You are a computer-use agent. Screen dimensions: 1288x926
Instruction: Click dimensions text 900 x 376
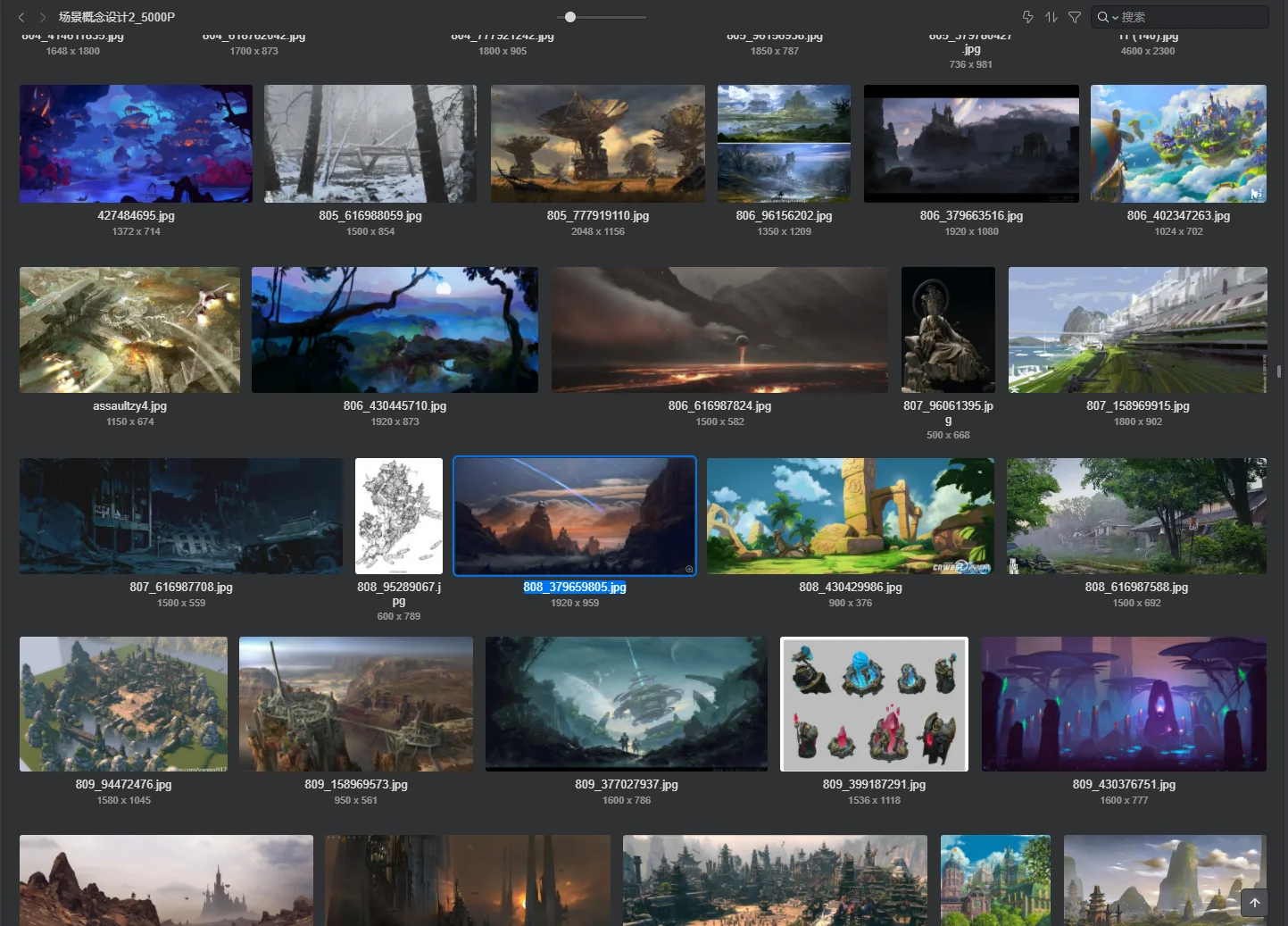(x=851, y=603)
